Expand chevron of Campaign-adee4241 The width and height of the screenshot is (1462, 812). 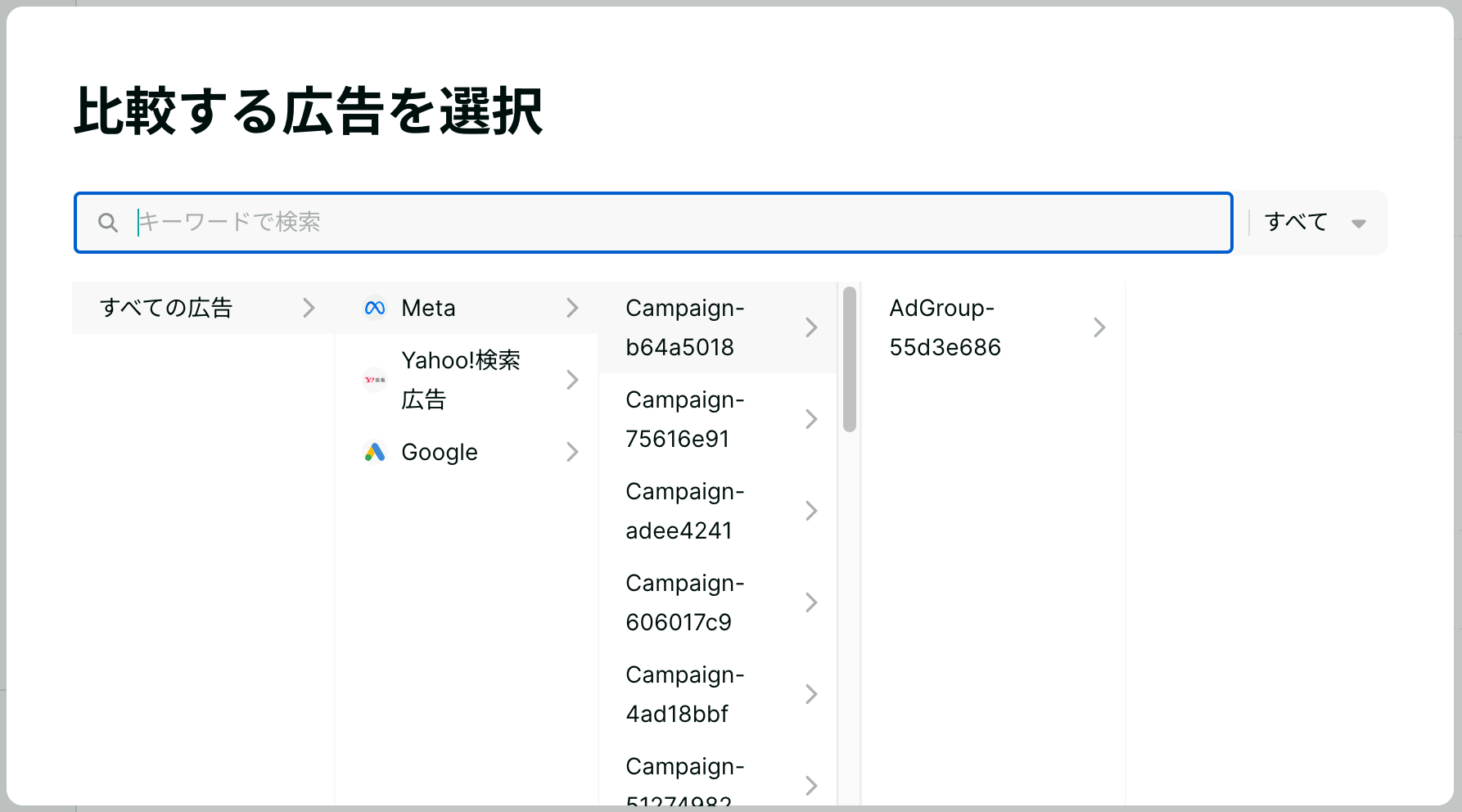pyautogui.click(x=811, y=511)
